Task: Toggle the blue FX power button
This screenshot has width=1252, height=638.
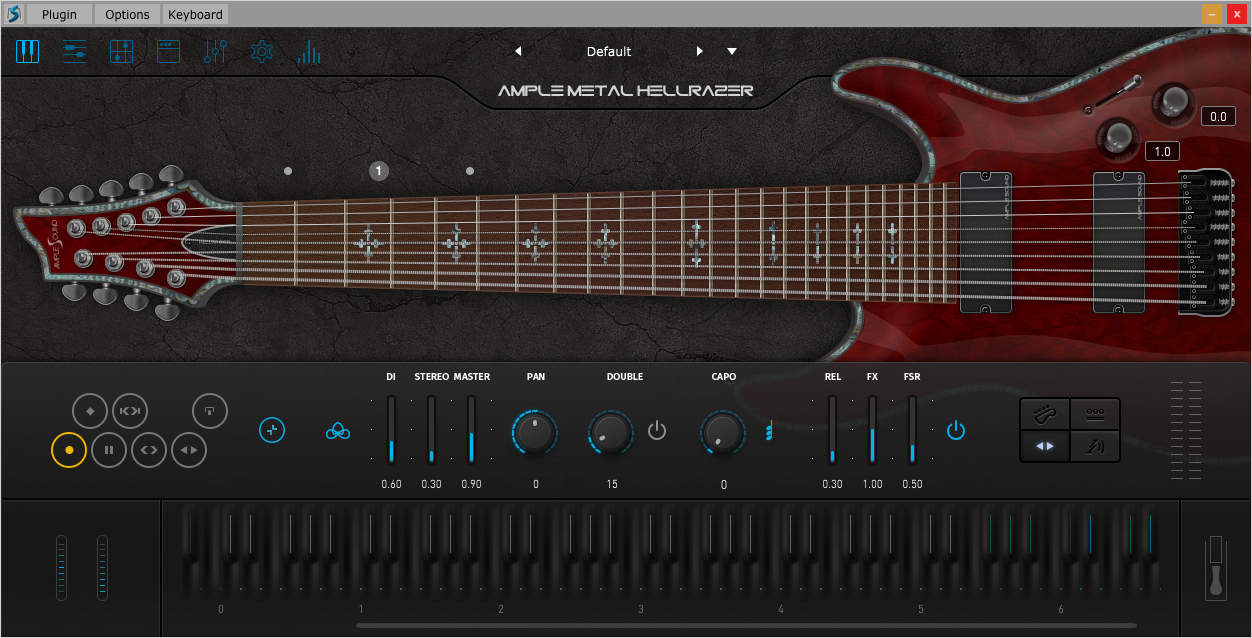Action: point(956,431)
